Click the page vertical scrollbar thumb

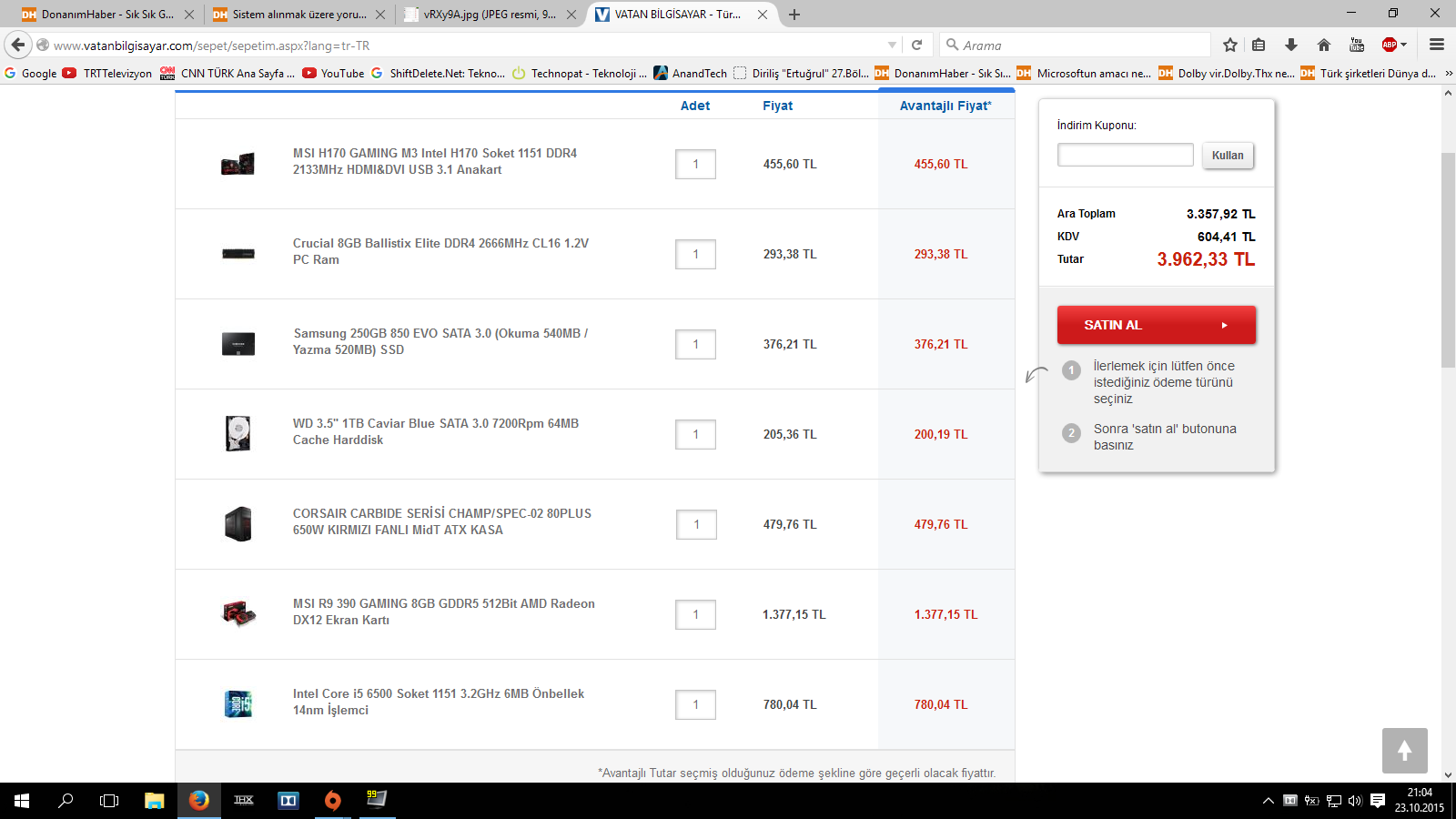pyautogui.click(x=1448, y=260)
